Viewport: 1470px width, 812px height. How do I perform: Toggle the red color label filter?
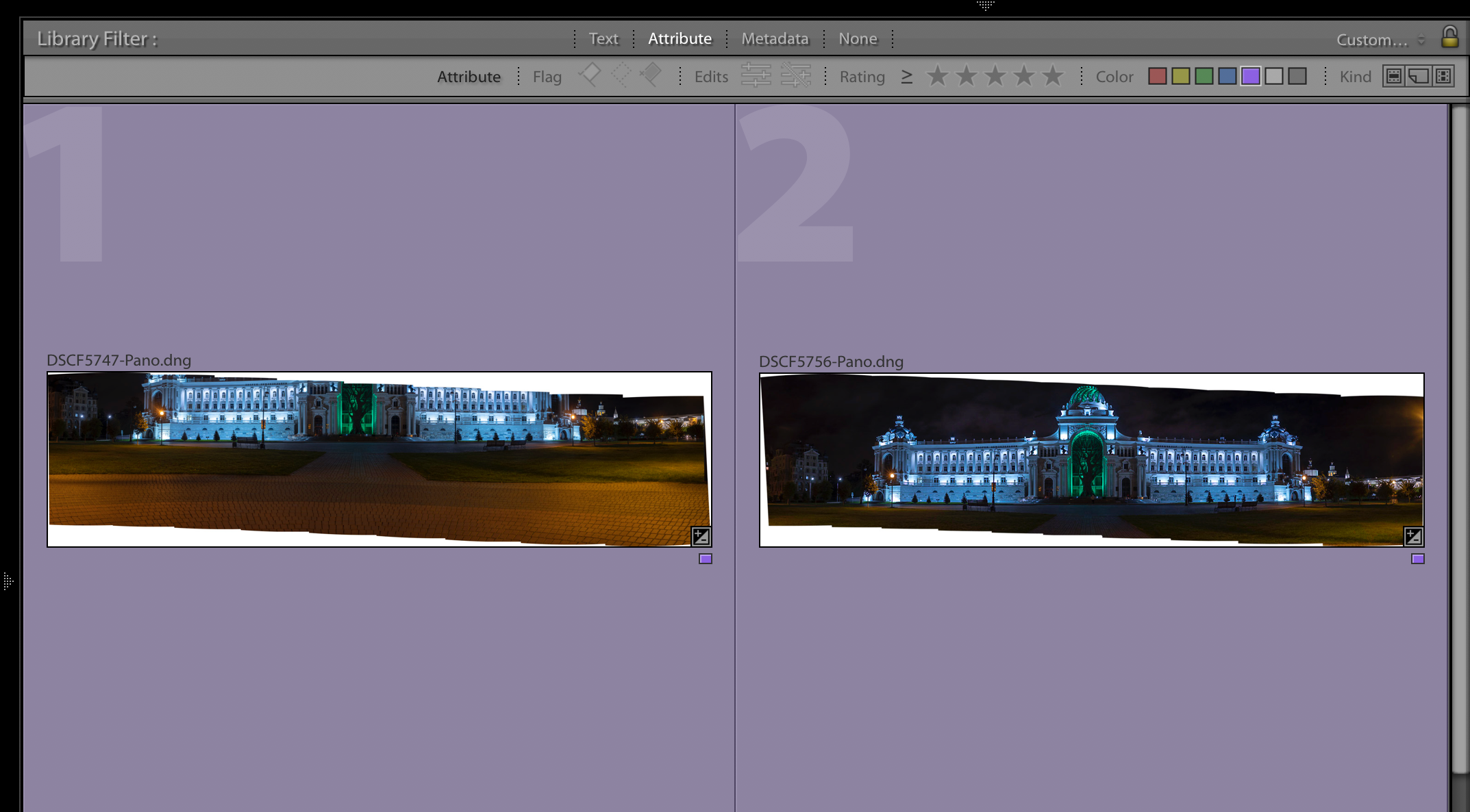click(1157, 76)
